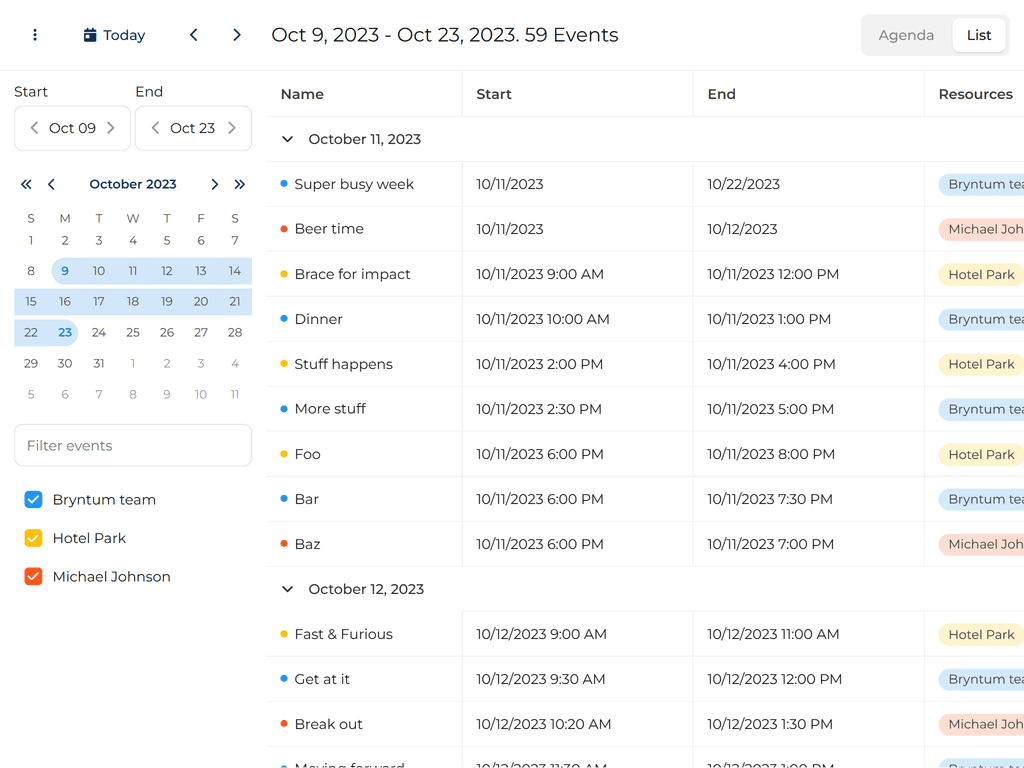
Task: Jump to next year with the double-right chevron
Action: tap(240, 184)
